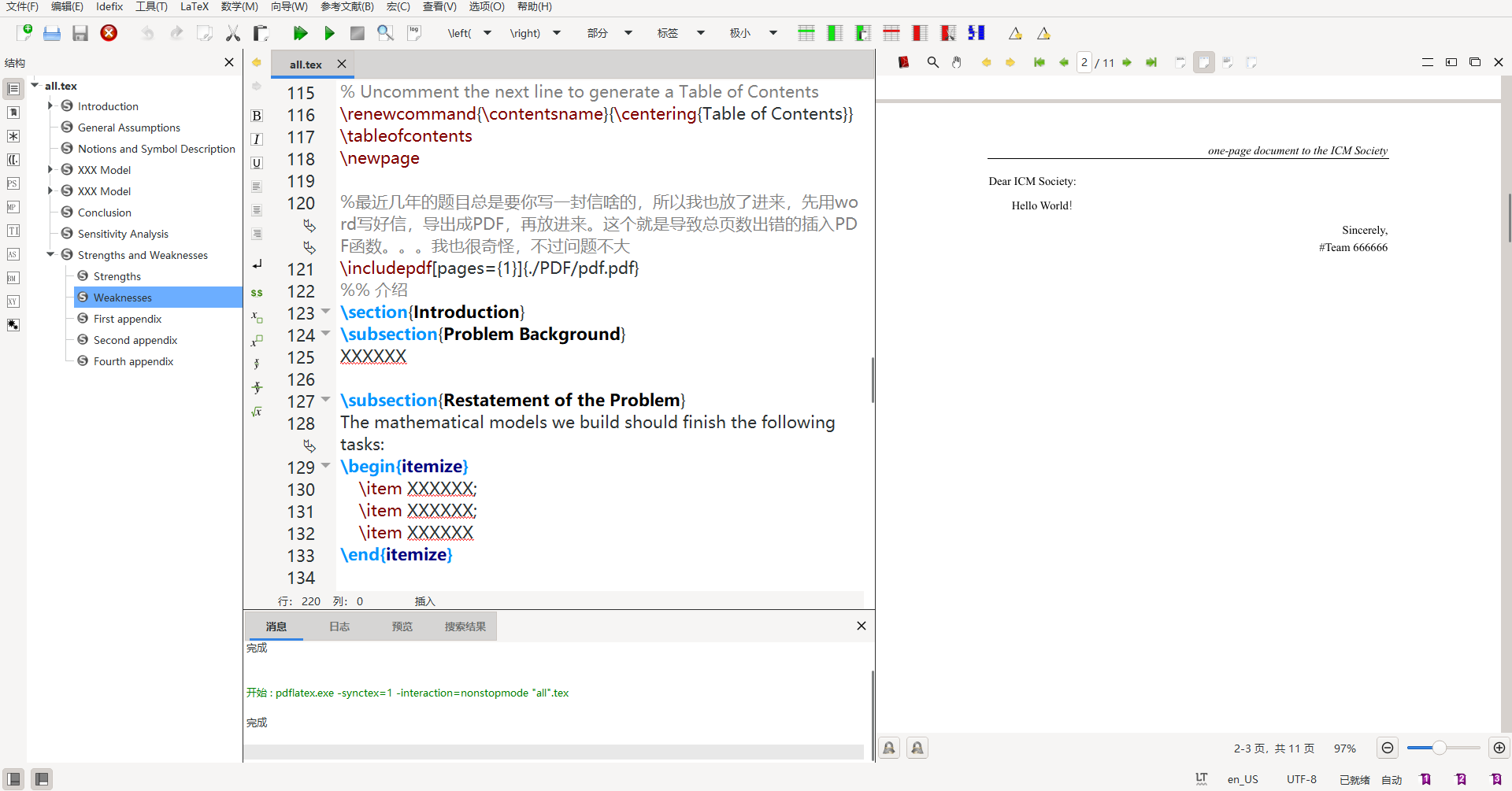Click the zoom in plus button

[x=1499, y=748]
